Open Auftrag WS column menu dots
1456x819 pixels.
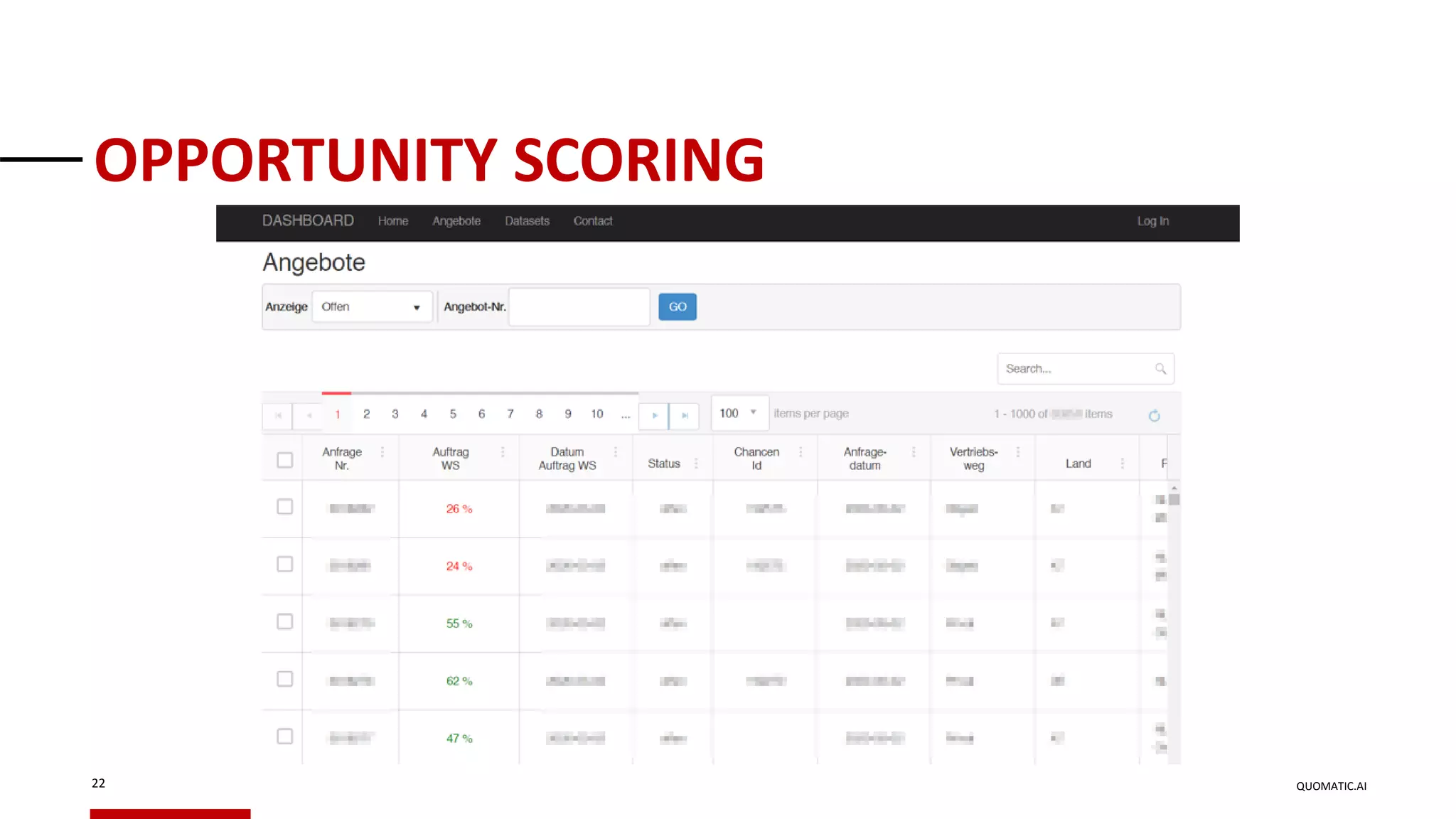[x=503, y=452]
